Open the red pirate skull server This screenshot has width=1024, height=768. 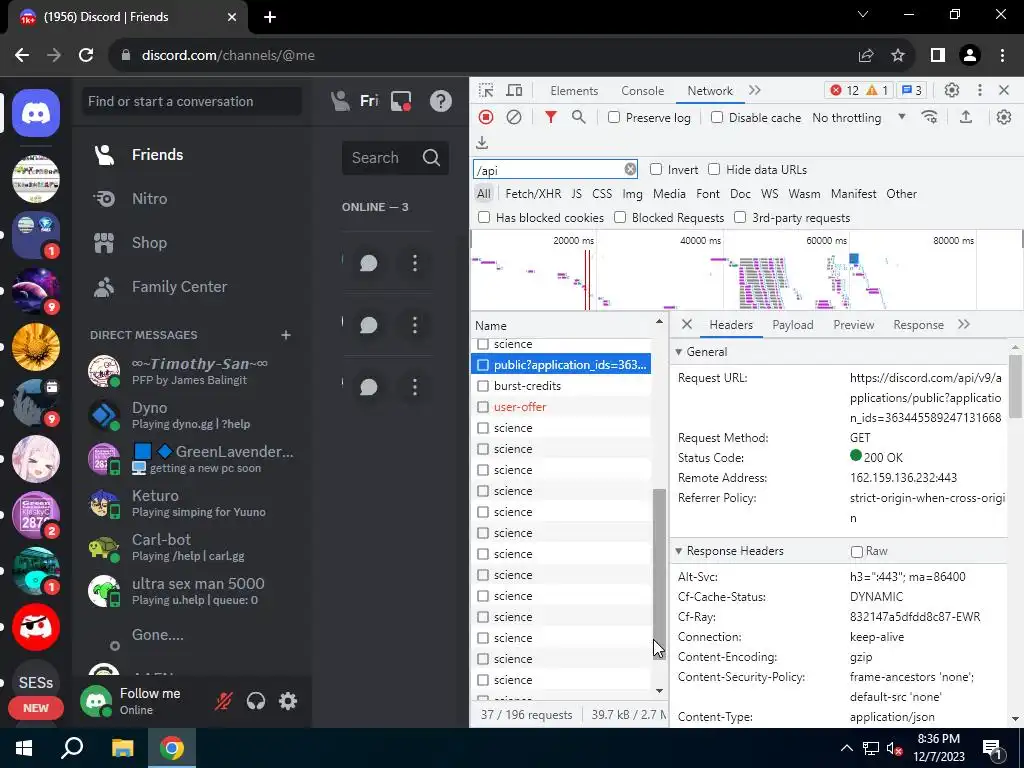[36, 627]
